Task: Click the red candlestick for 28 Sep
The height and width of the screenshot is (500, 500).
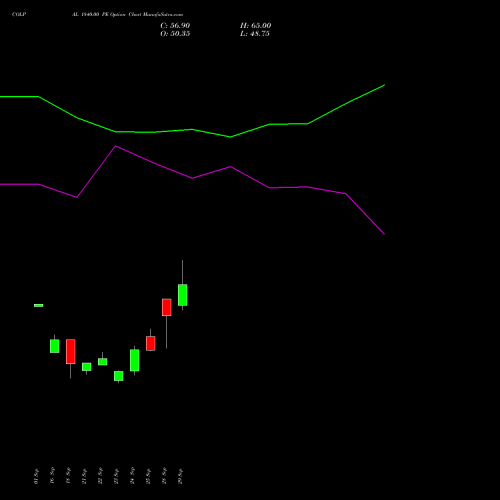Action: coord(167,307)
